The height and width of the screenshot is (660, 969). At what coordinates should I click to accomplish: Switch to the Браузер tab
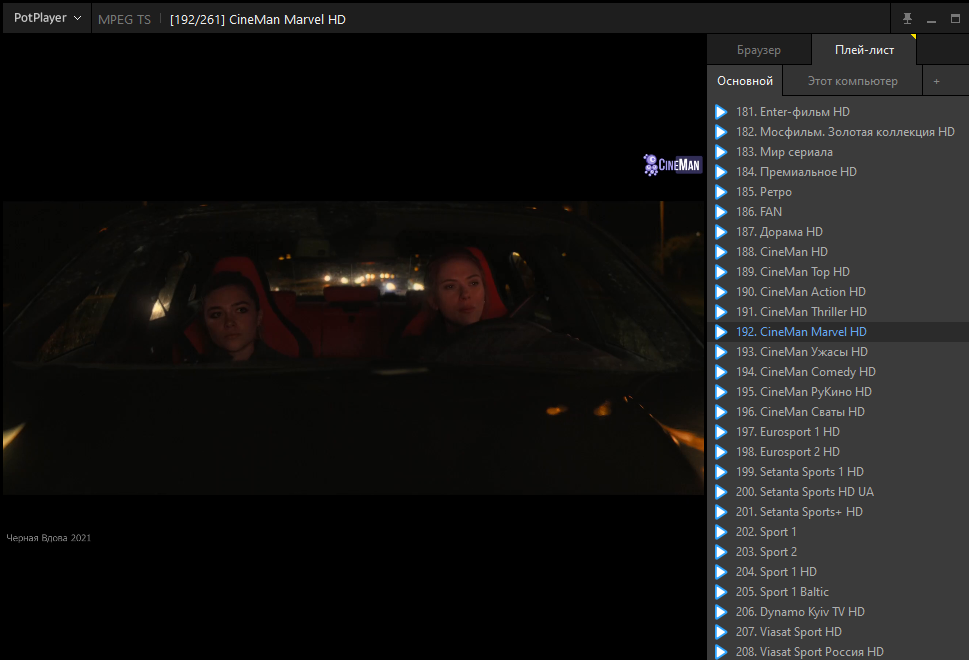click(759, 50)
